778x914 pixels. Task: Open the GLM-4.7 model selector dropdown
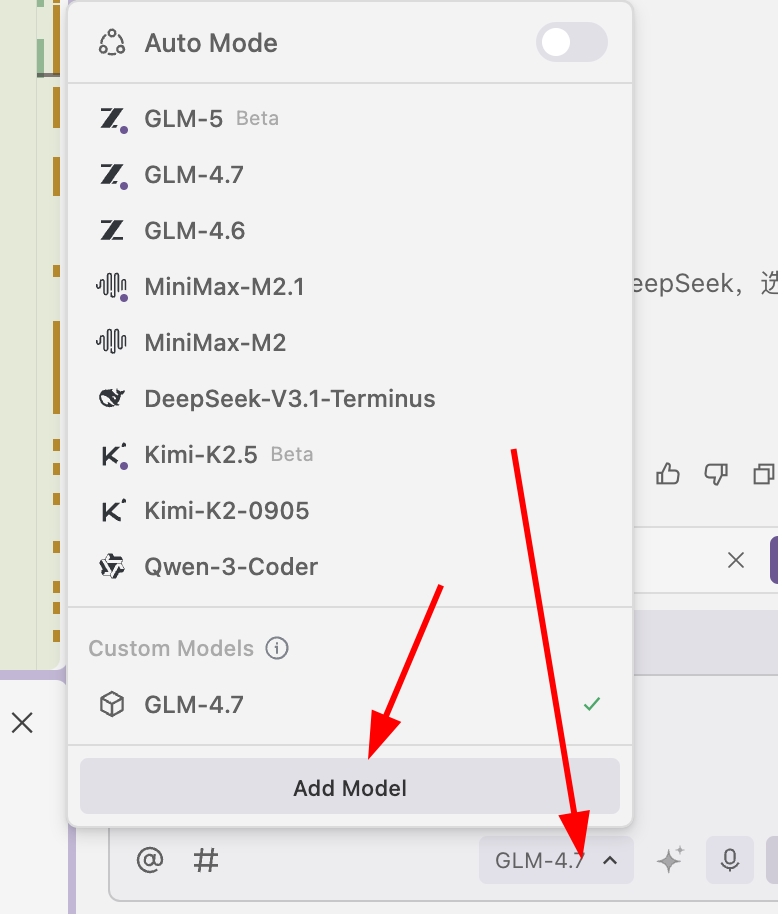556,860
